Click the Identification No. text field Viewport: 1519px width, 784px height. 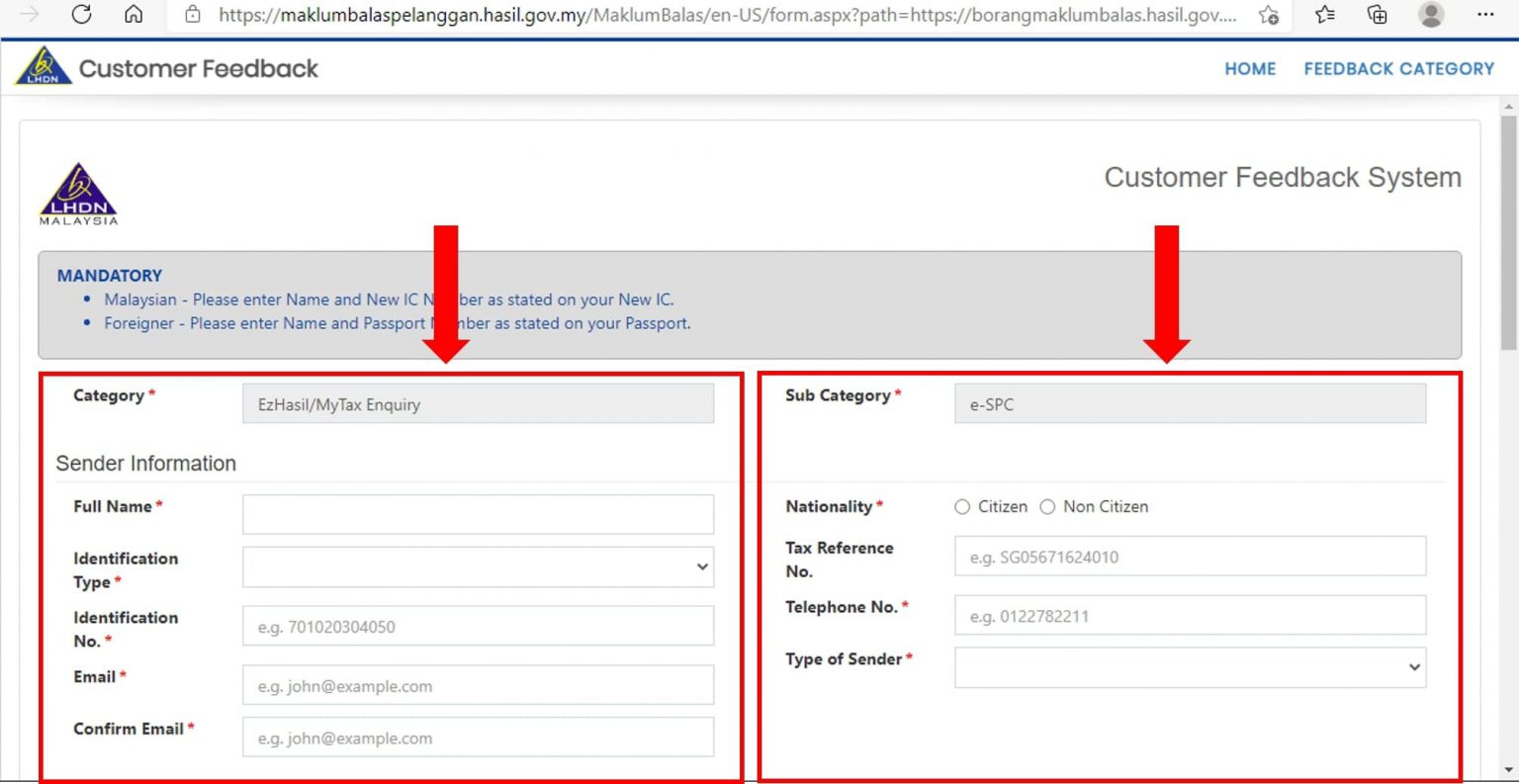(x=478, y=627)
